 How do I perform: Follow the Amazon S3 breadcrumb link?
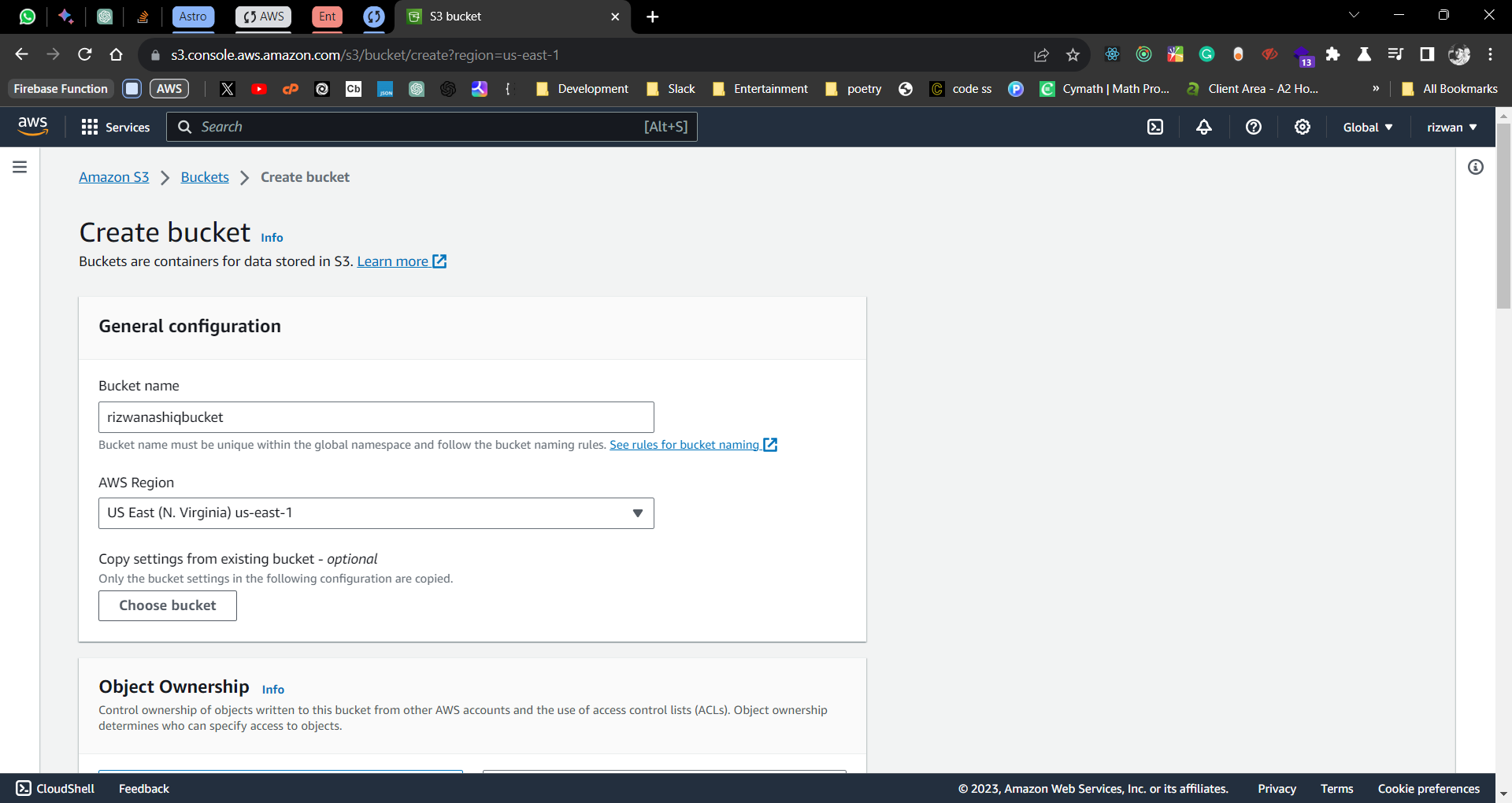coord(114,177)
